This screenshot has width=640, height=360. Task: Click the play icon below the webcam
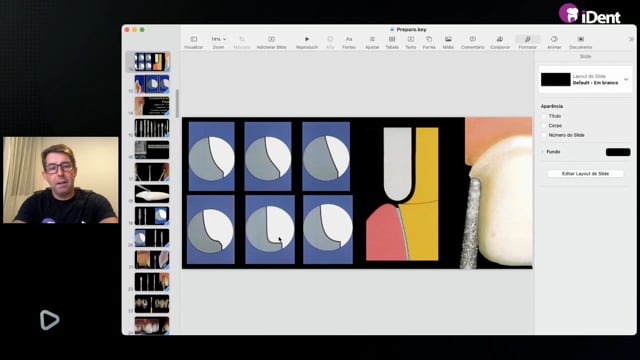coord(49,320)
